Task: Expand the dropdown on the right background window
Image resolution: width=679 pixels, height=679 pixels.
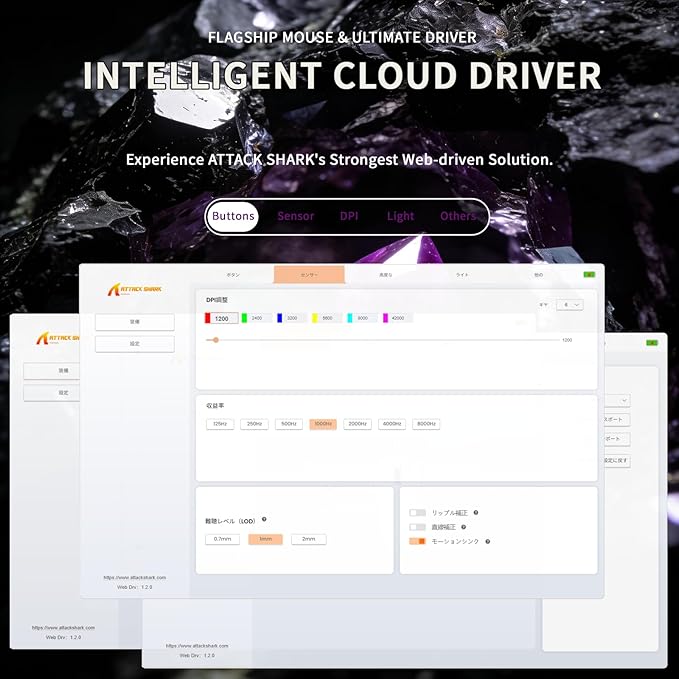Action: (618, 401)
